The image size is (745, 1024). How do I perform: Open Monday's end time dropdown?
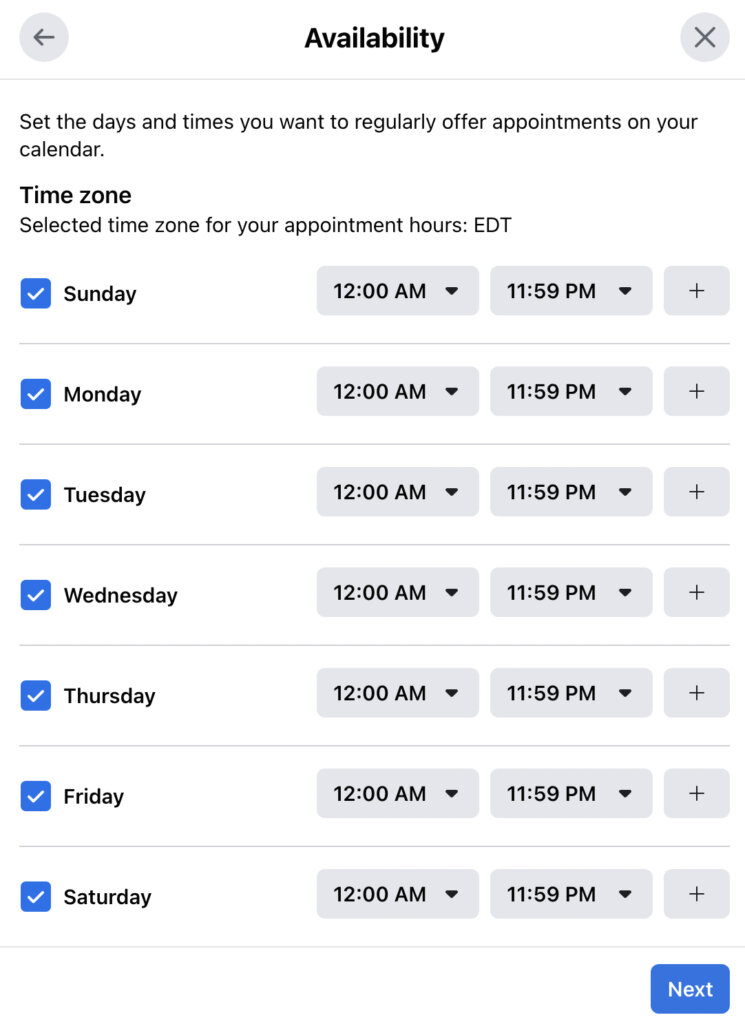pos(571,391)
